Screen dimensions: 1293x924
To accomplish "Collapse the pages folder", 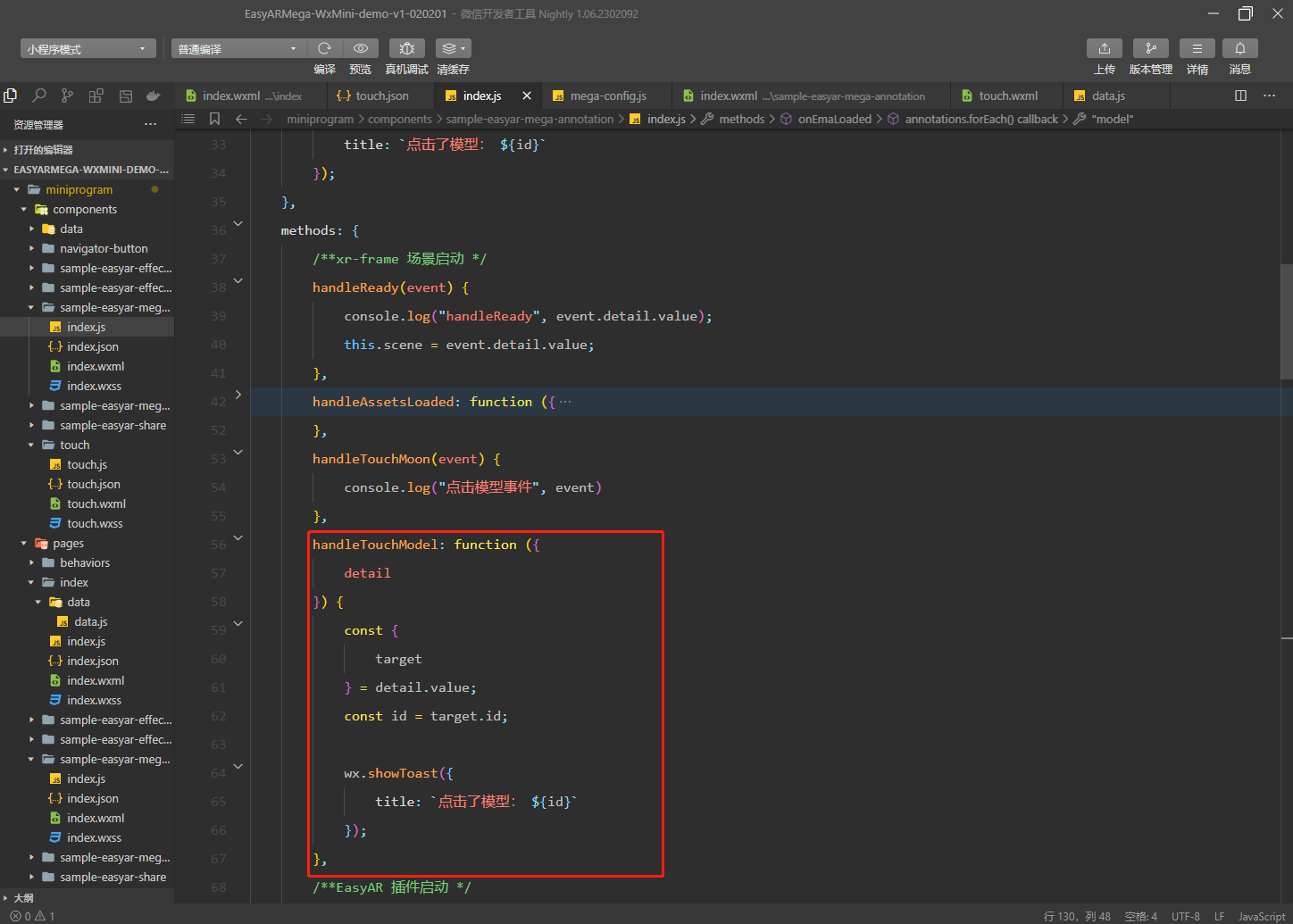I will pyautogui.click(x=24, y=543).
